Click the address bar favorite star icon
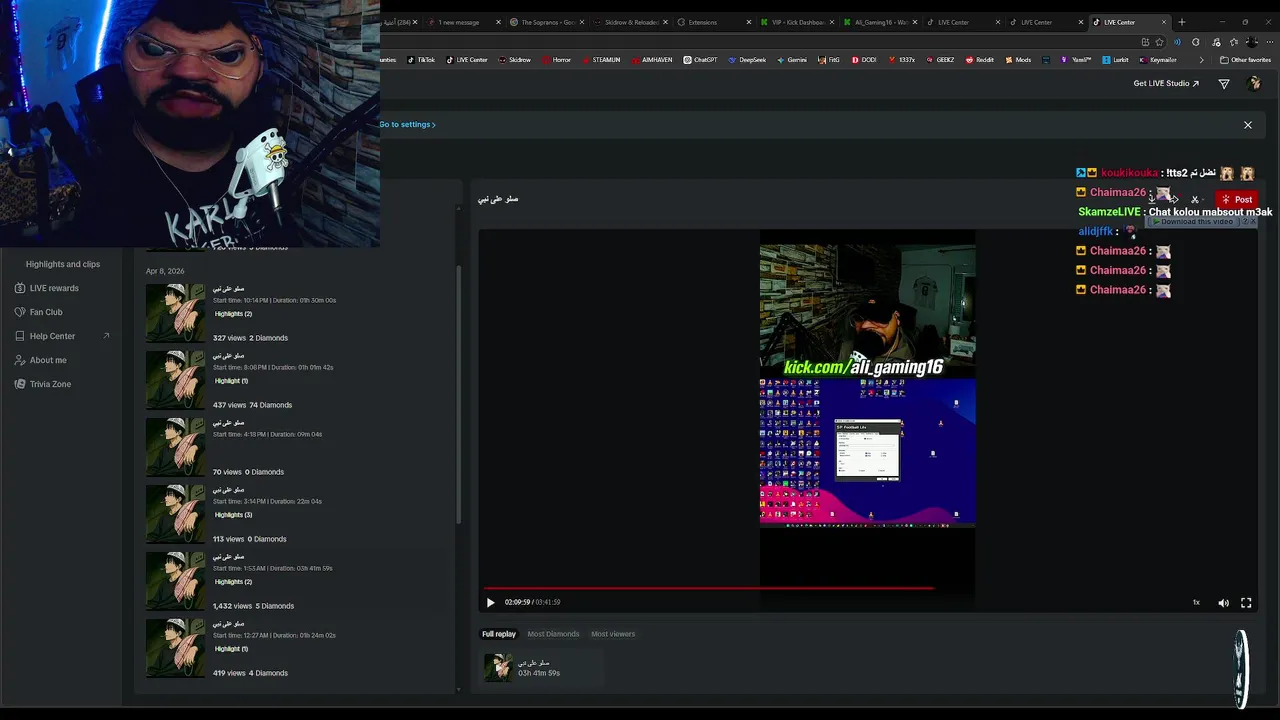 pos(1159,42)
